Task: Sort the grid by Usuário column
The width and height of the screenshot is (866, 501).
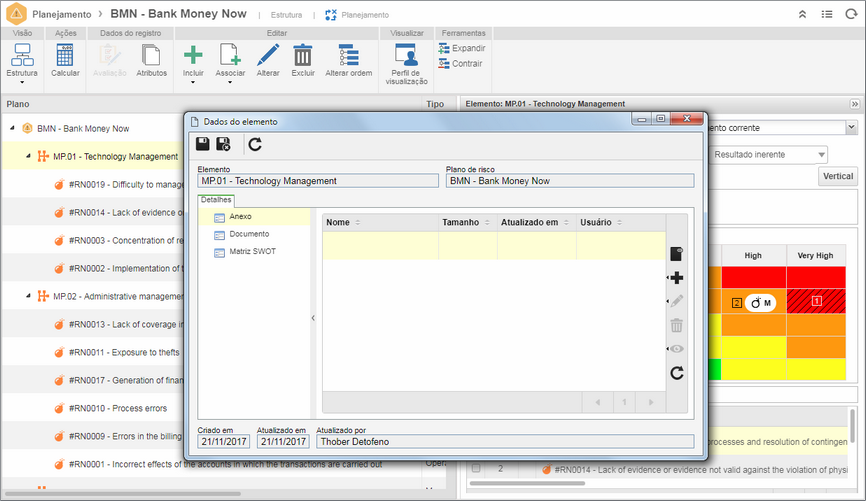Action: click(621, 222)
